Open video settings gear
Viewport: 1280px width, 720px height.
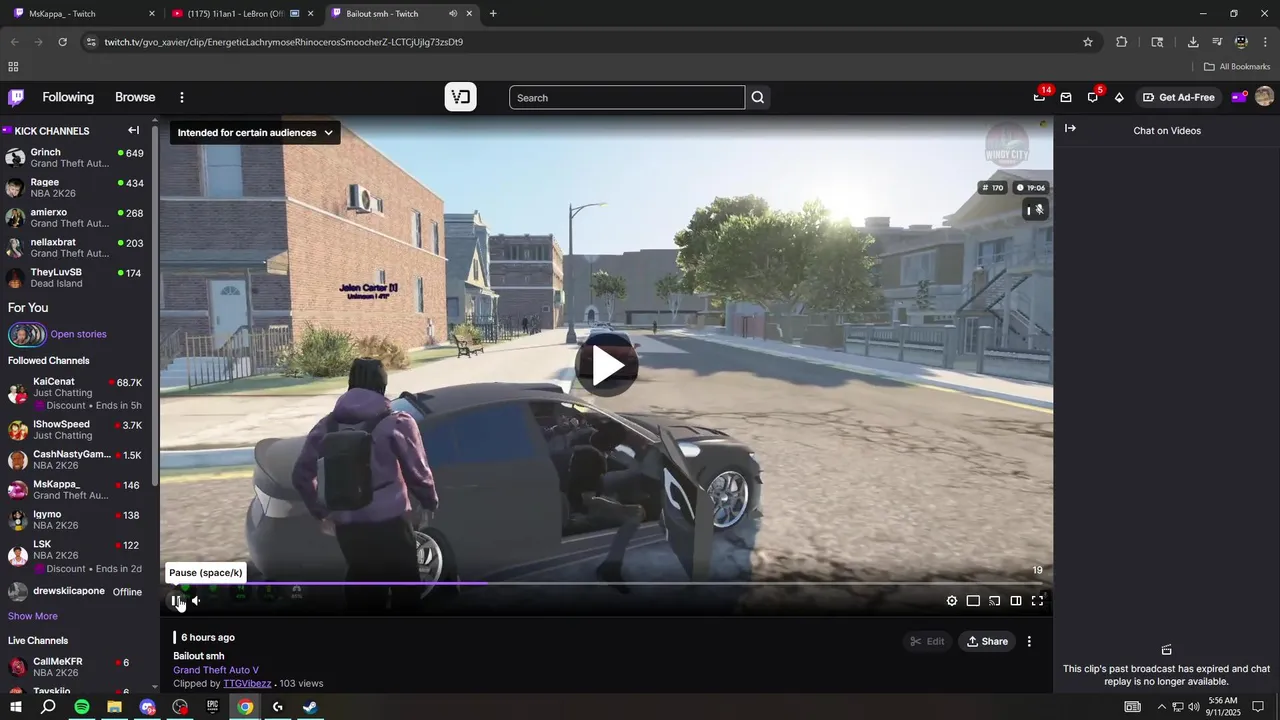[952, 601]
